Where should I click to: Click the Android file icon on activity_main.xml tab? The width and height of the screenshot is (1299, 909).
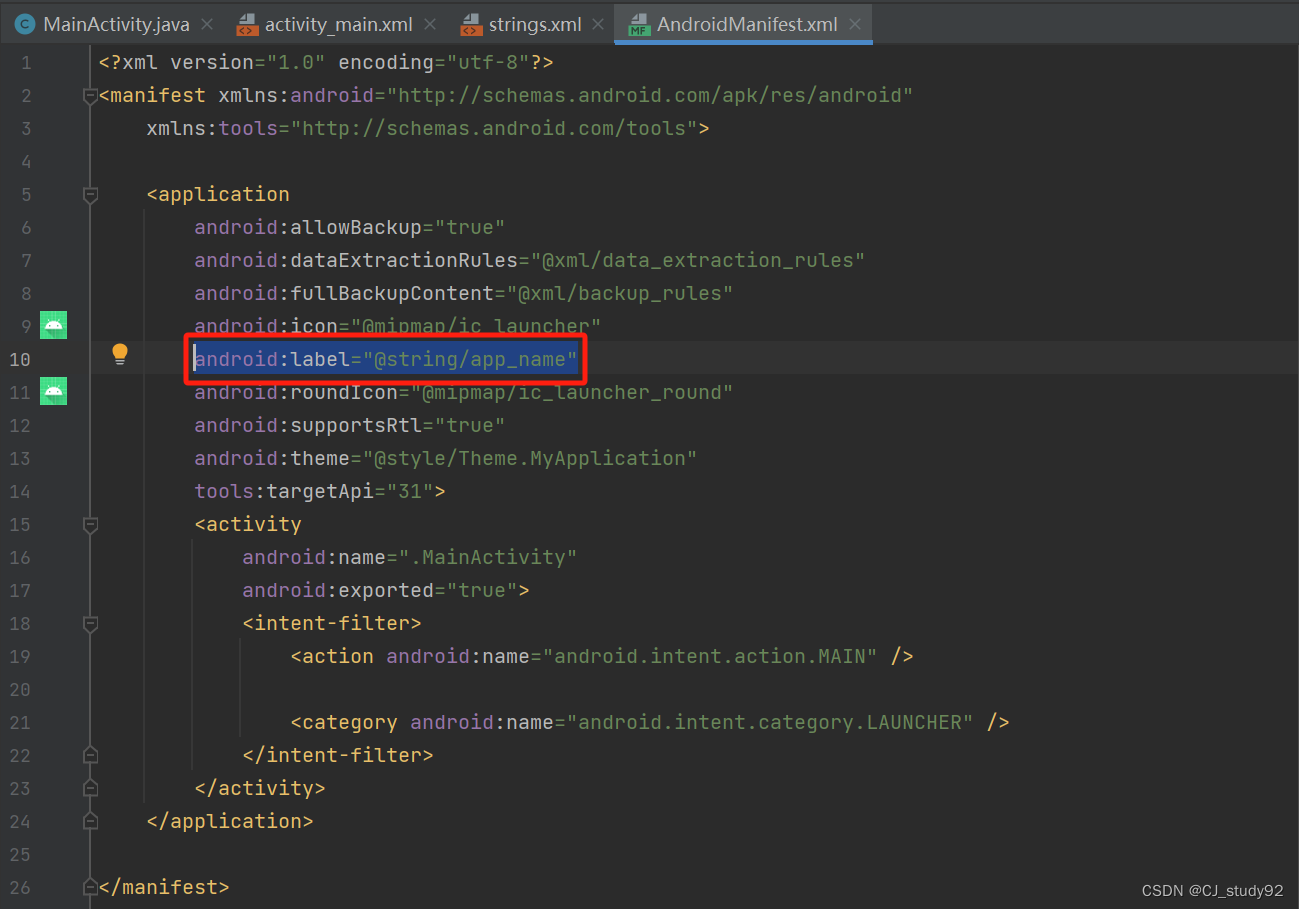pyautogui.click(x=247, y=24)
